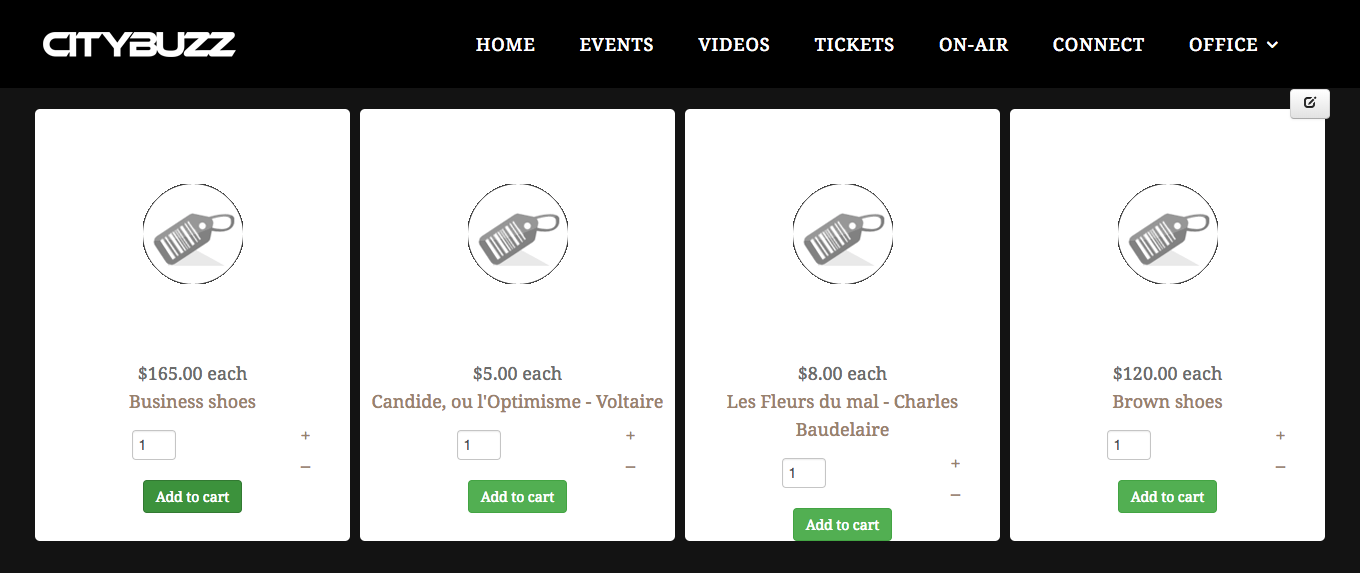Add Business shoes to cart

tap(193, 497)
